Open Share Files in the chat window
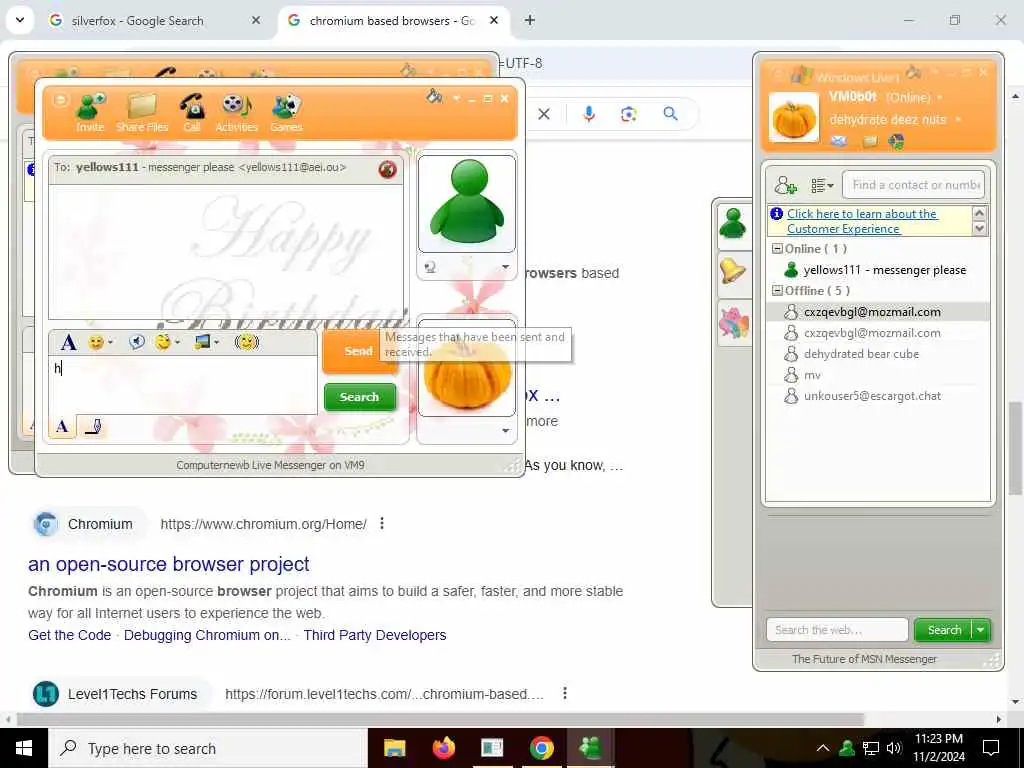1024x768 pixels. pos(142,112)
